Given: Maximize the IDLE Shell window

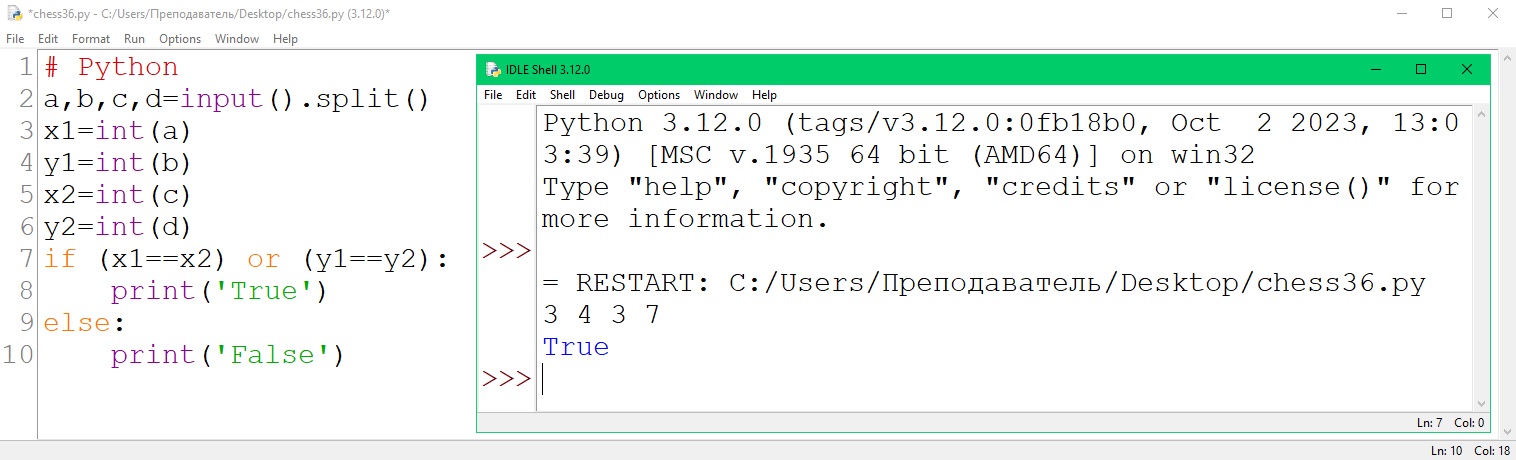Looking at the screenshot, I should click(x=1421, y=70).
